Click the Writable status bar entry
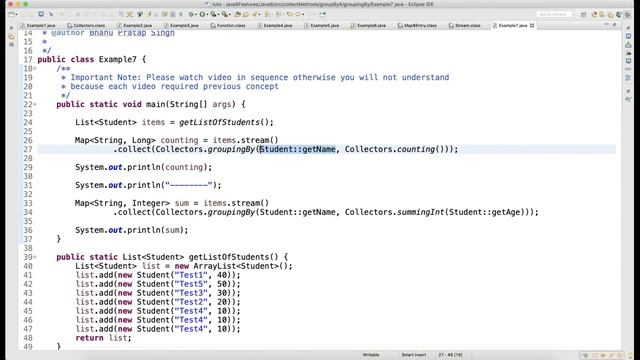The width and height of the screenshot is (640, 360). pyautogui.click(x=371, y=355)
